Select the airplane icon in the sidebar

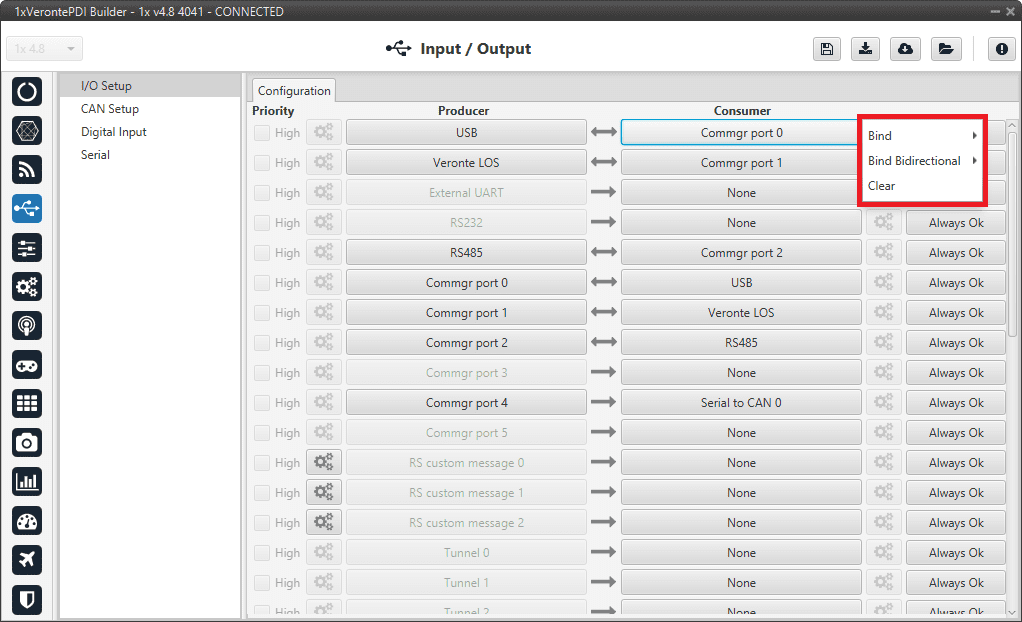point(27,560)
